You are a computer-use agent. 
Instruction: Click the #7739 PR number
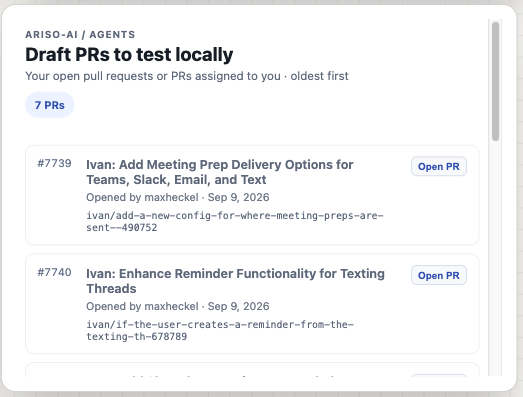coord(54,163)
